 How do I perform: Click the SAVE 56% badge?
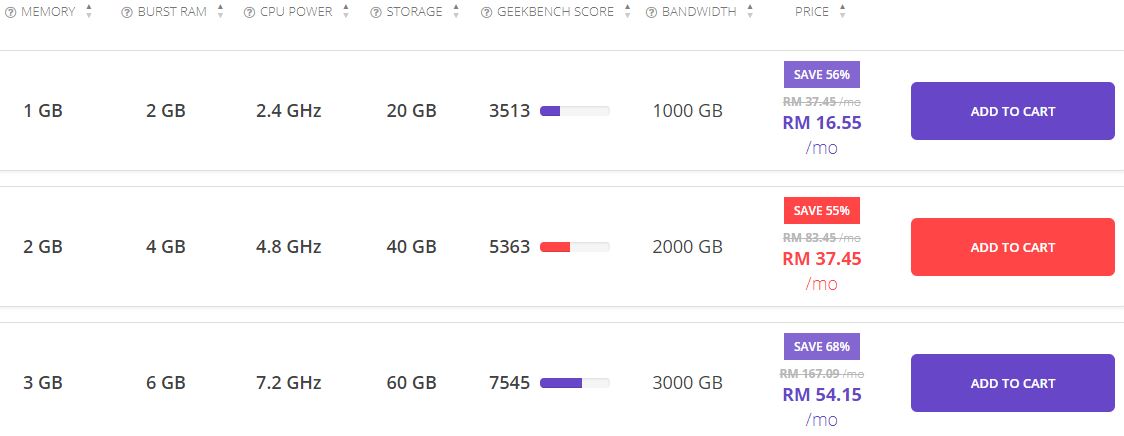(821, 75)
